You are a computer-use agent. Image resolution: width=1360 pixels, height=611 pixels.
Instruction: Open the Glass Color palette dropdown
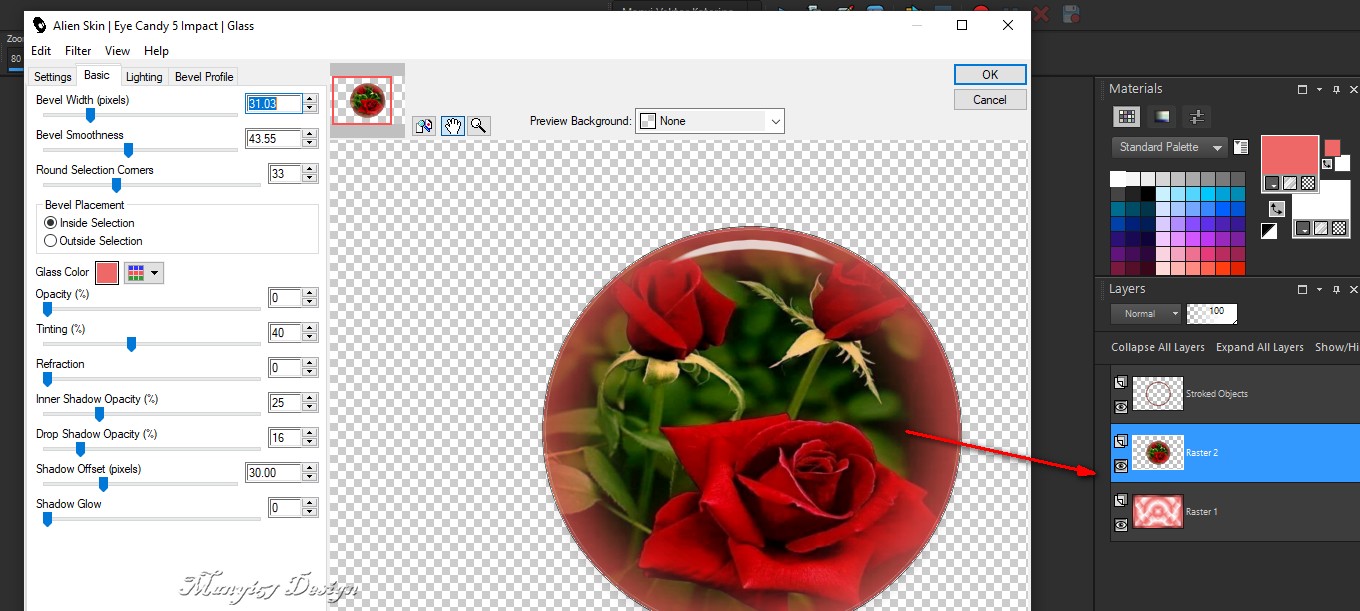tap(143, 272)
